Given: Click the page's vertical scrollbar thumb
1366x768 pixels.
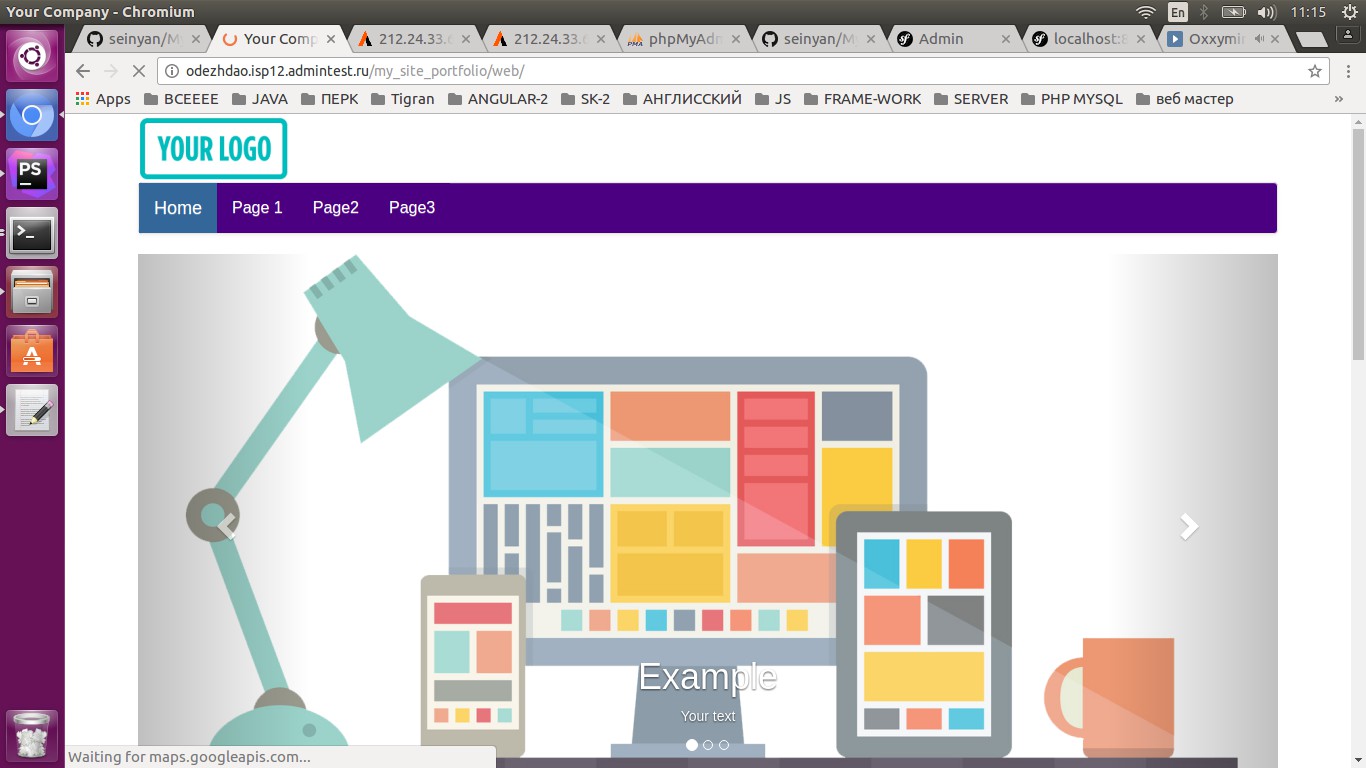Looking at the screenshot, I should pyautogui.click(x=1358, y=244).
